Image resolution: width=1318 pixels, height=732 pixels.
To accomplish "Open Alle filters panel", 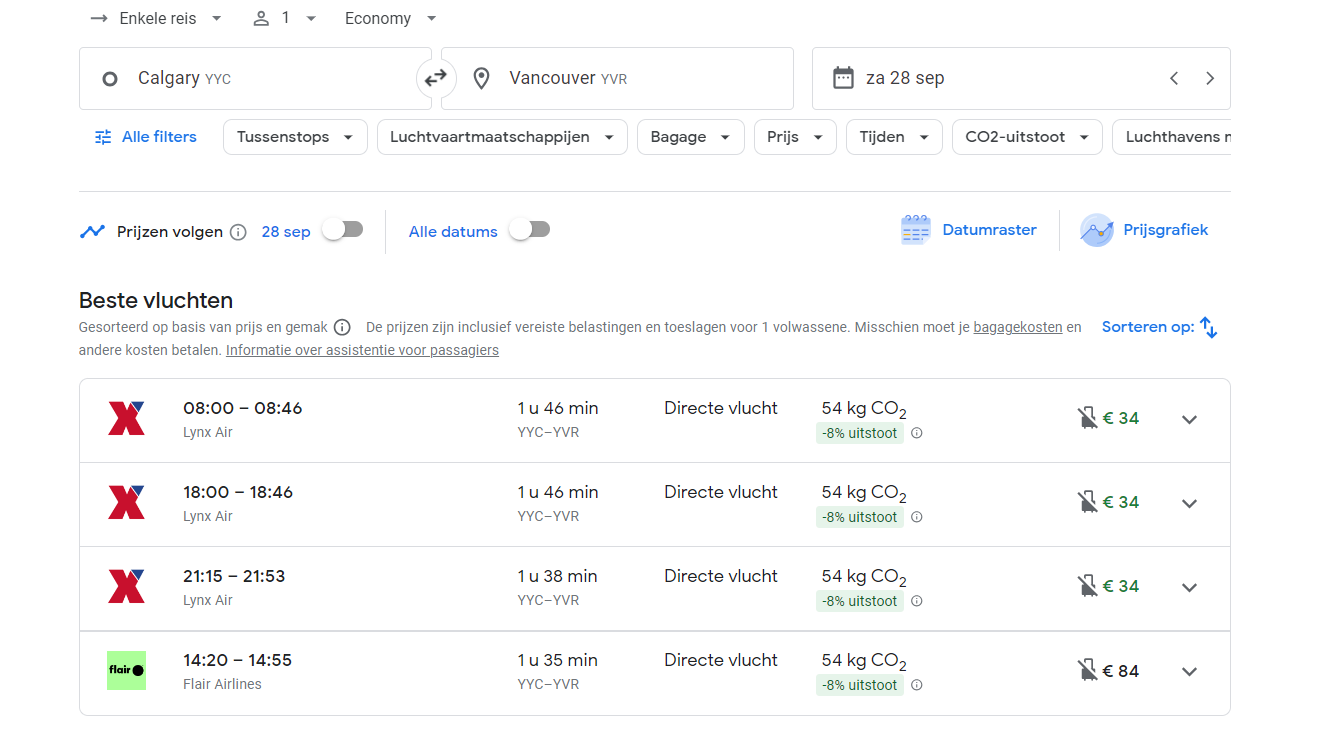I will pyautogui.click(x=145, y=137).
